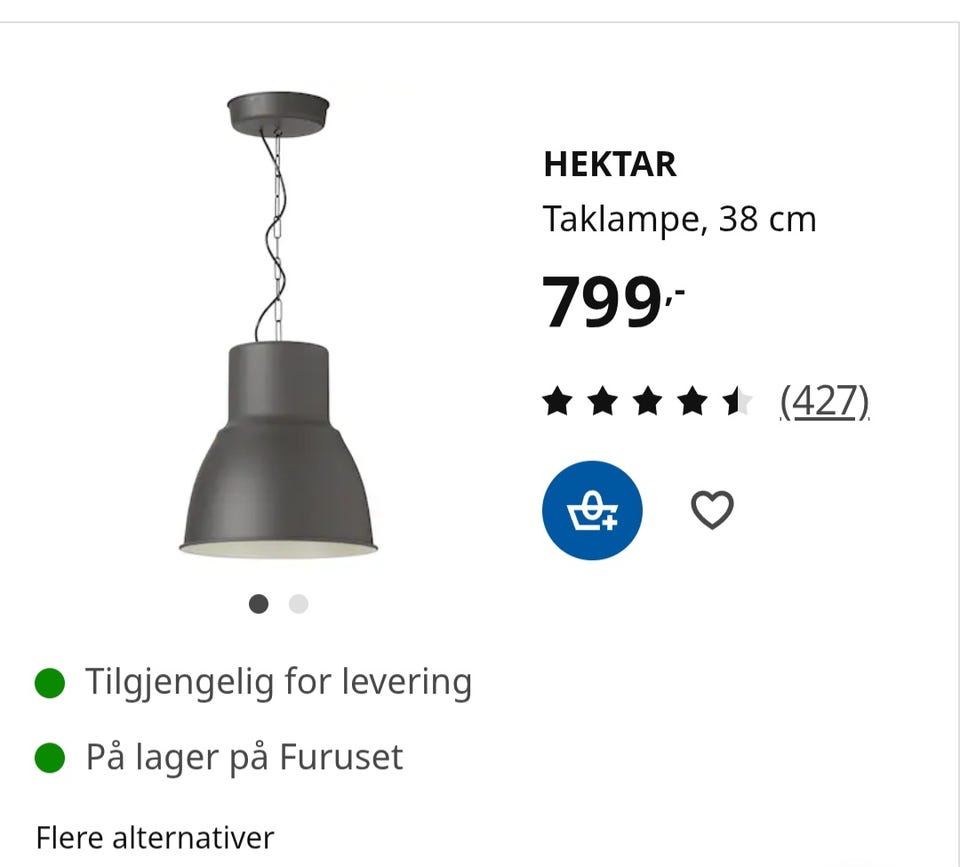
Task: Open På lager på Furuset stock info
Action: (x=244, y=758)
